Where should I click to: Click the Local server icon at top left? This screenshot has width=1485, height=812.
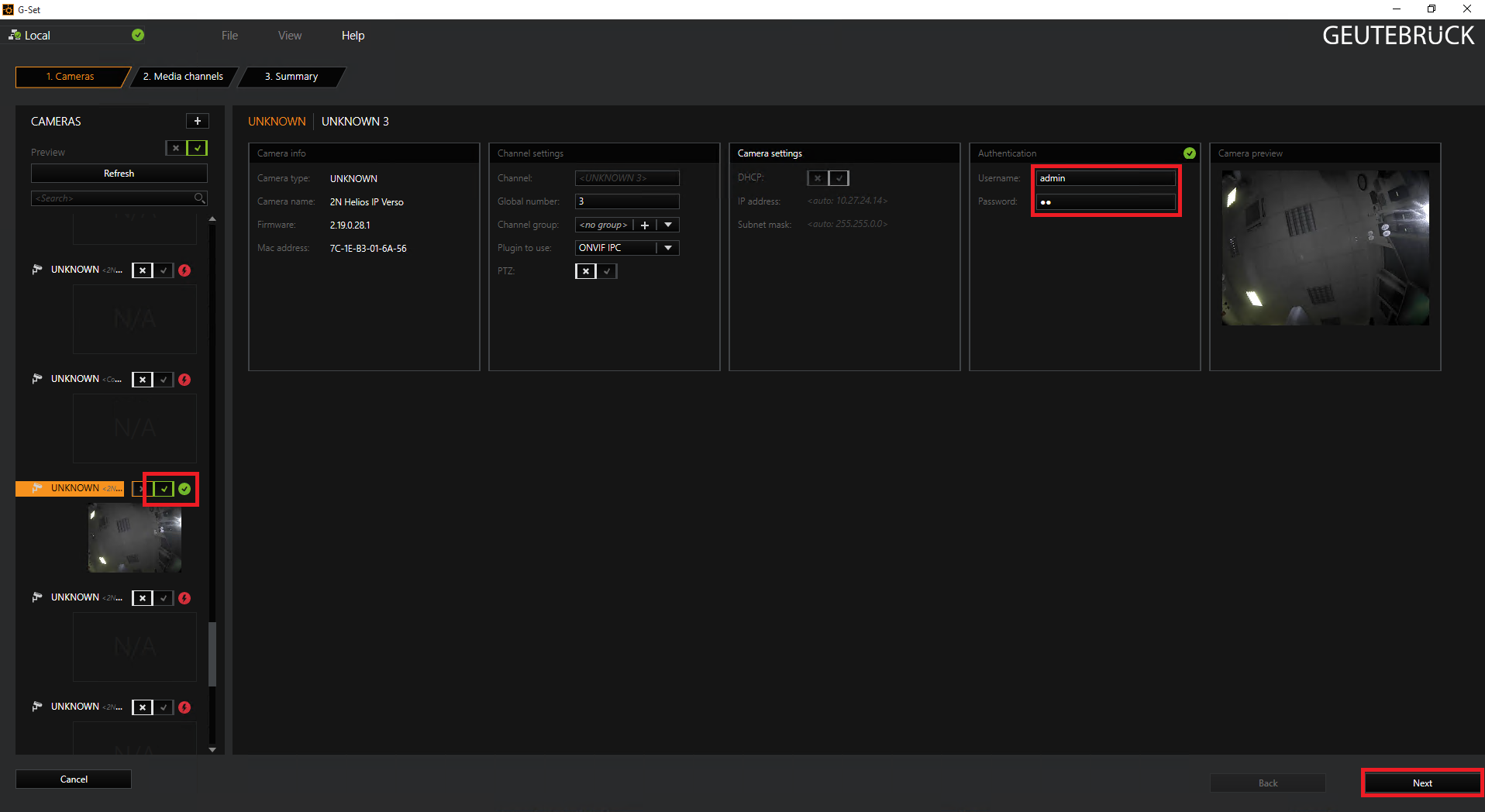[15, 35]
